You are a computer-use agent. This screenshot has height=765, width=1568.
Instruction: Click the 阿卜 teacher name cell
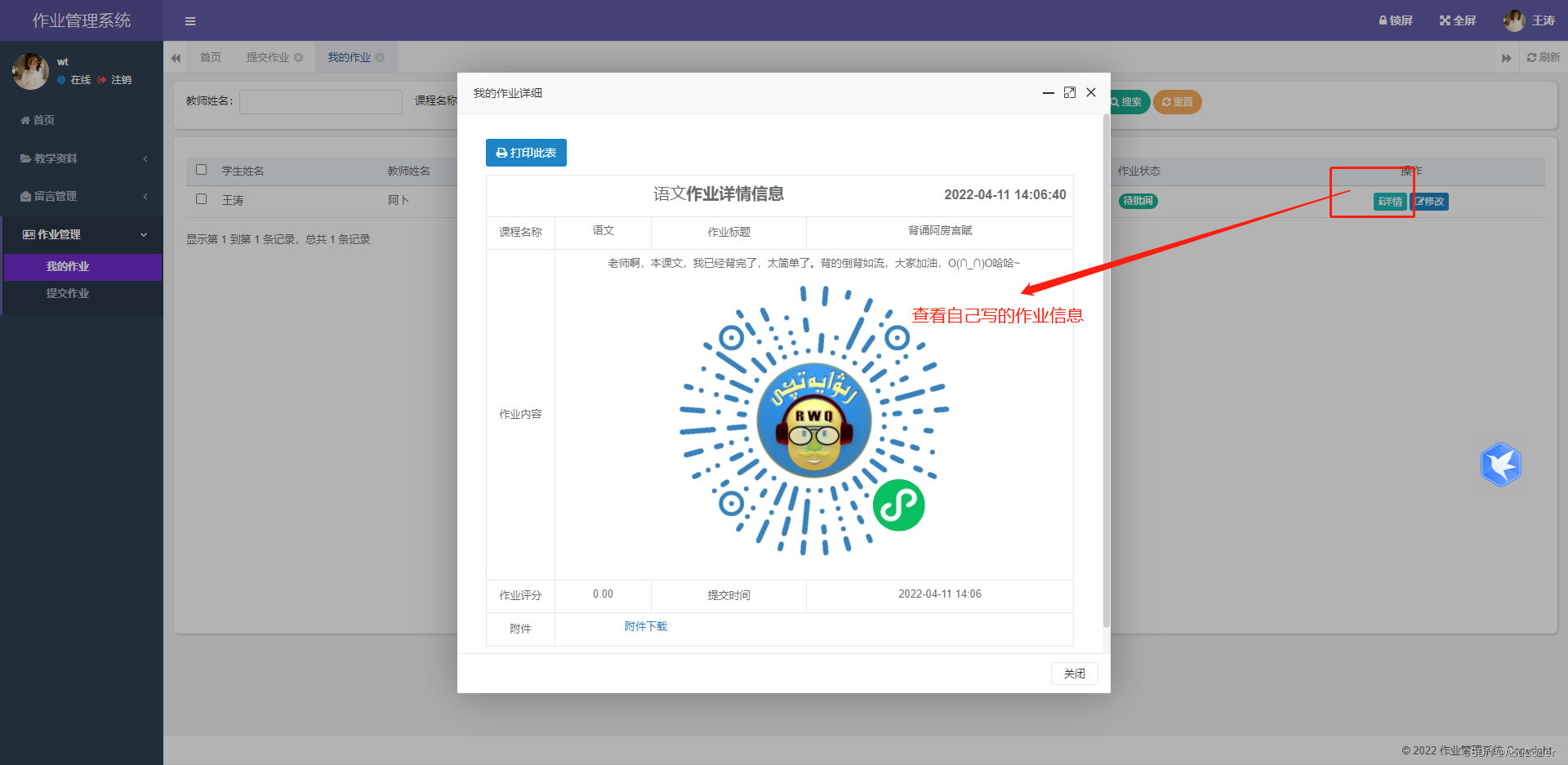(x=399, y=200)
